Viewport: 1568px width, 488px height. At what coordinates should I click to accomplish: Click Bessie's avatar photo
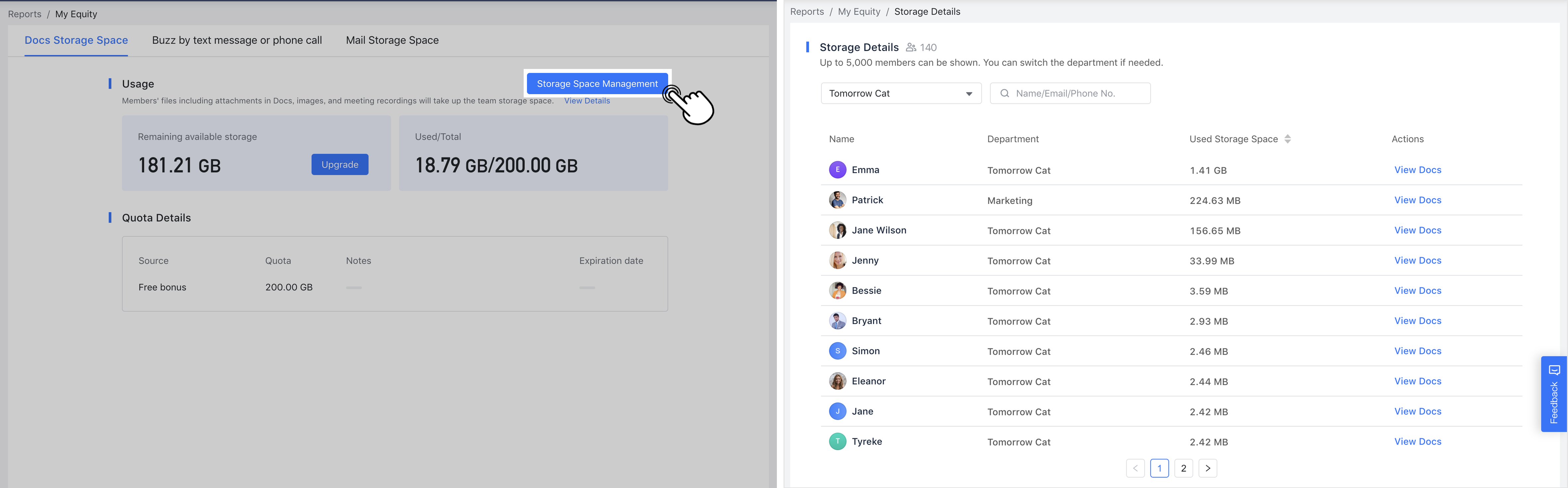838,291
